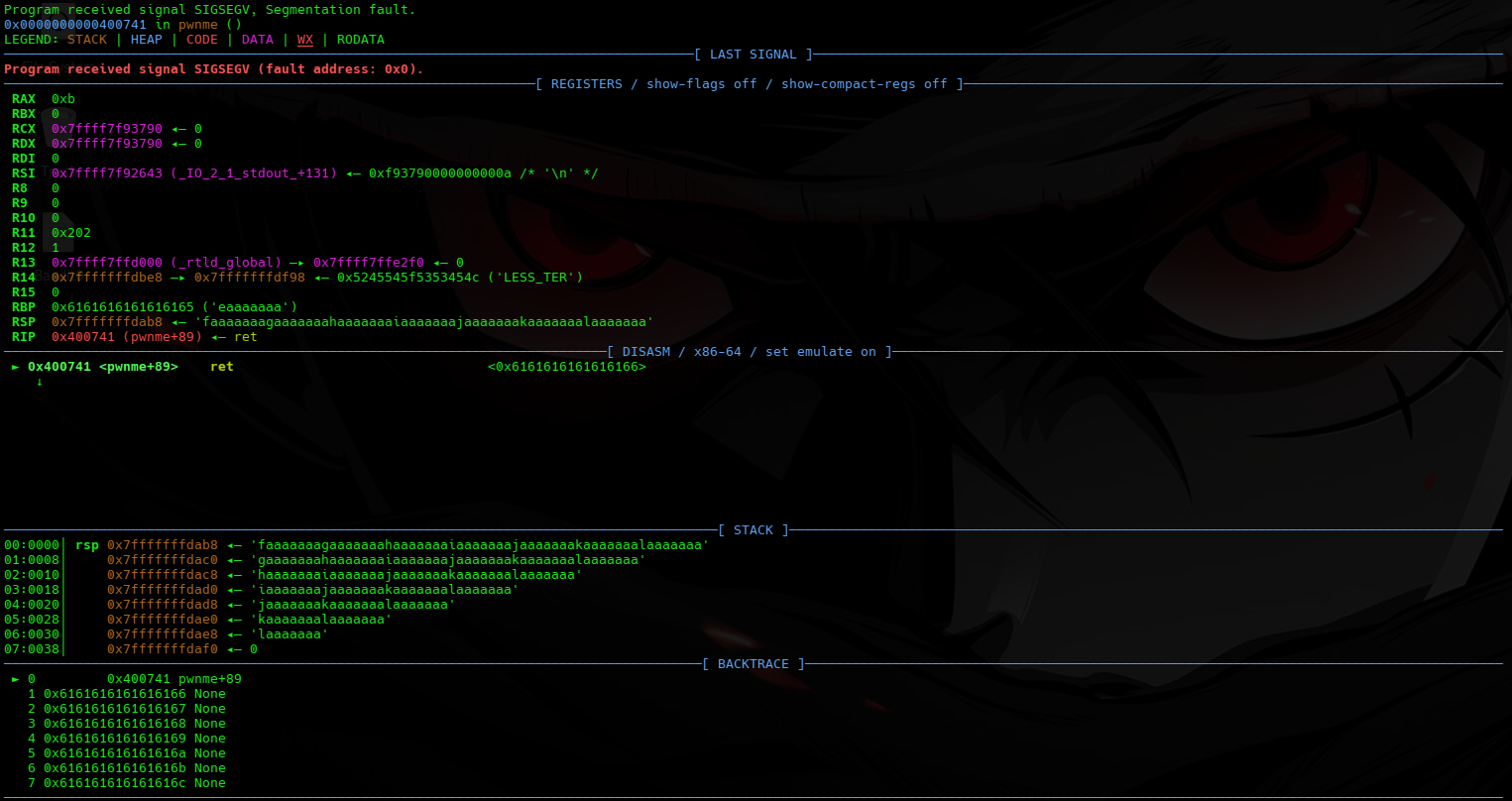Select backtrace frame 2 0x6161616161616167
The height and width of the screenshot is (801, 1512).
coord(127,709)
